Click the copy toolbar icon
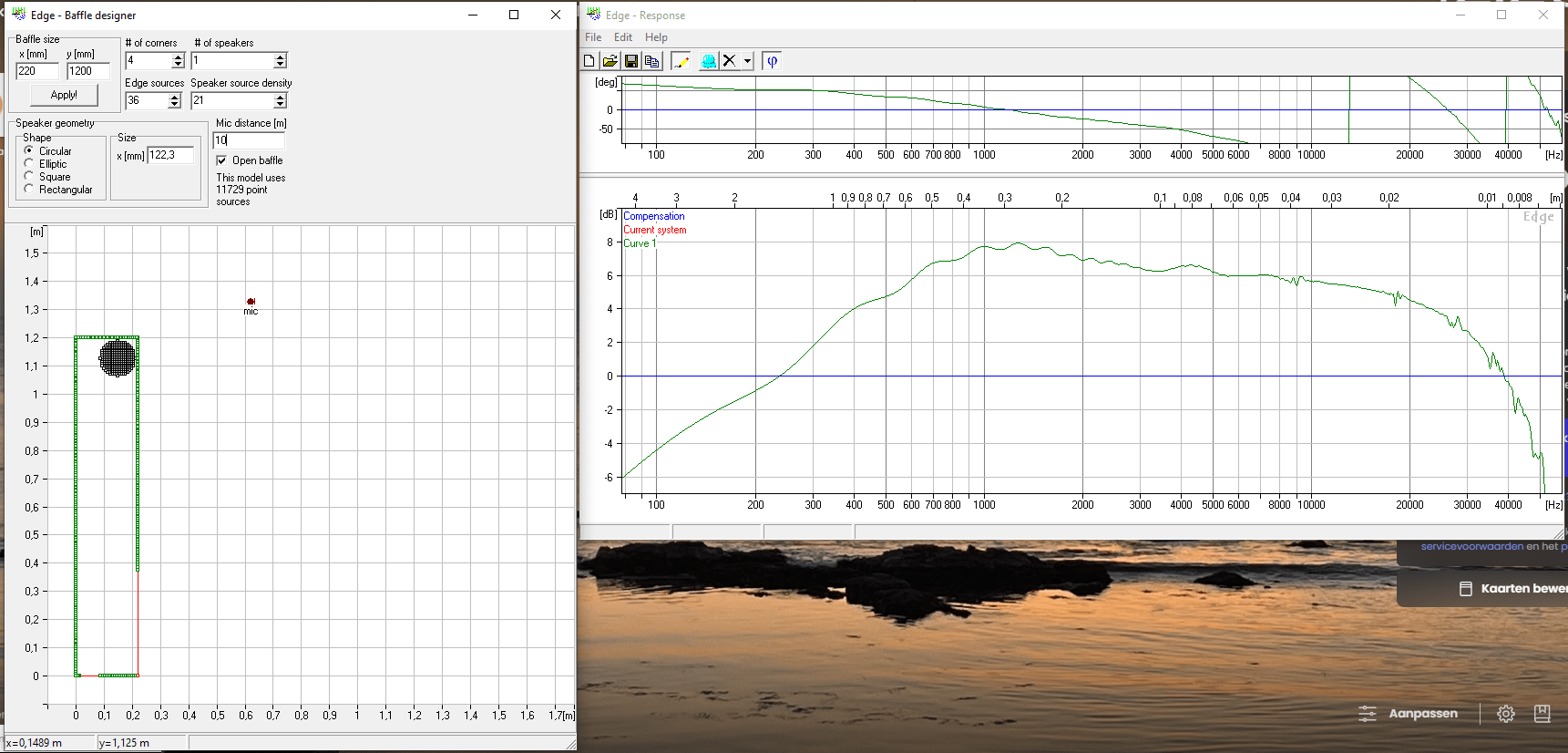This screenshot has width=1568, height=753. click(651, 61)
